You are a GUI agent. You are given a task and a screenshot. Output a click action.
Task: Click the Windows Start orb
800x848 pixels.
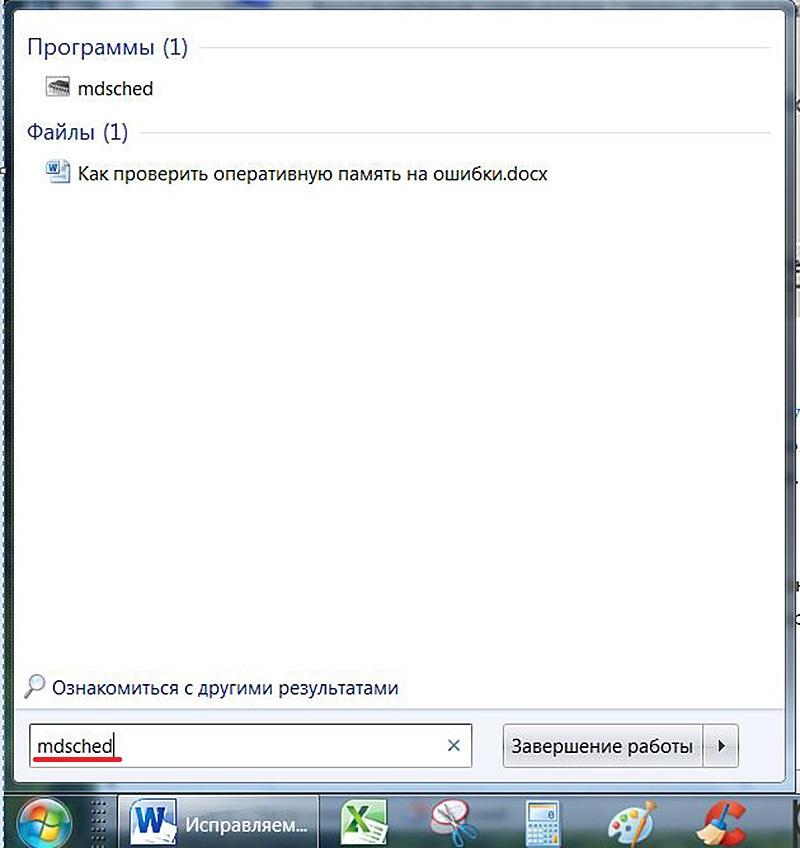pyautogui.click(x=44, y=824)
